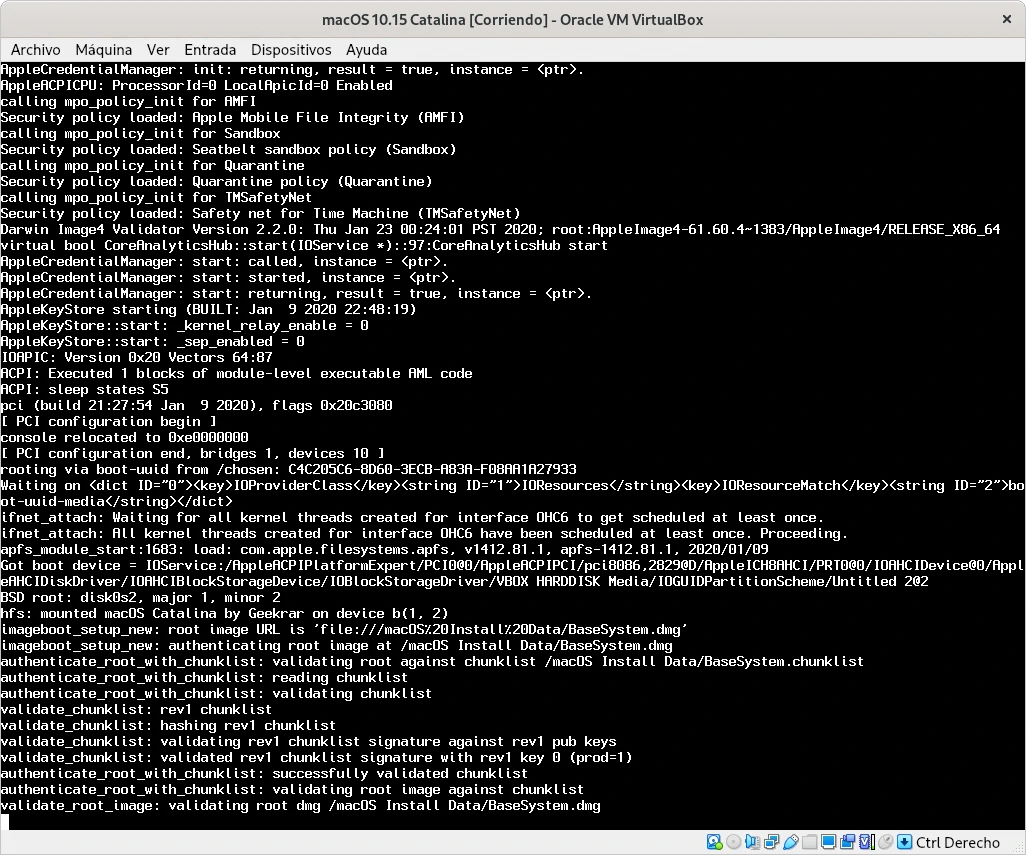Expand the Ver menu
The width and height of the screenshot is (1026, 855).
point(158,49)
